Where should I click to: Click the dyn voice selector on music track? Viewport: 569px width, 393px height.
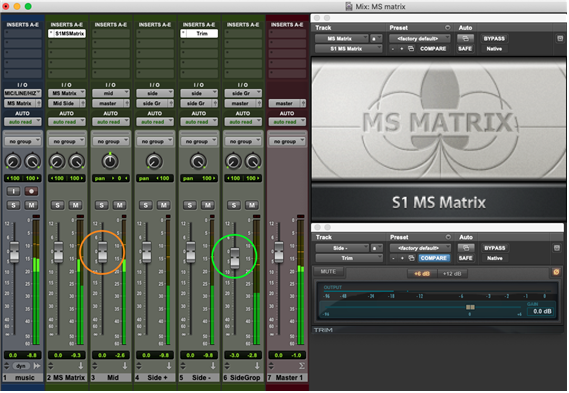[22, 366]
